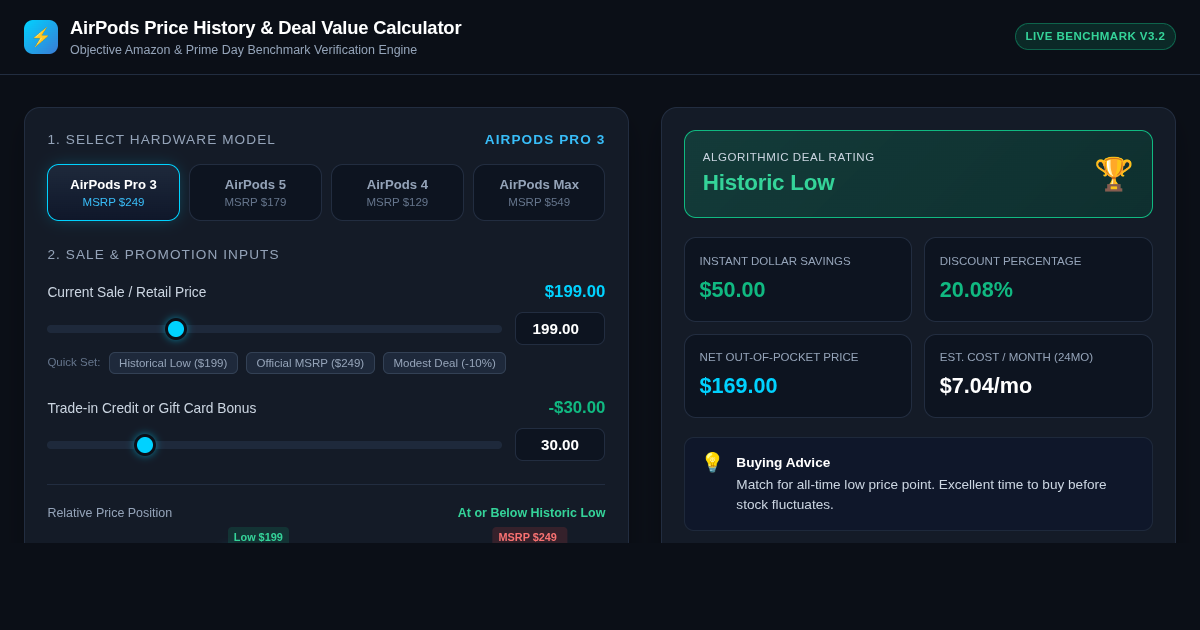Set price to Historical Low ($199)
Screen dimensions: 1200x630
click(x=173, y=363)
